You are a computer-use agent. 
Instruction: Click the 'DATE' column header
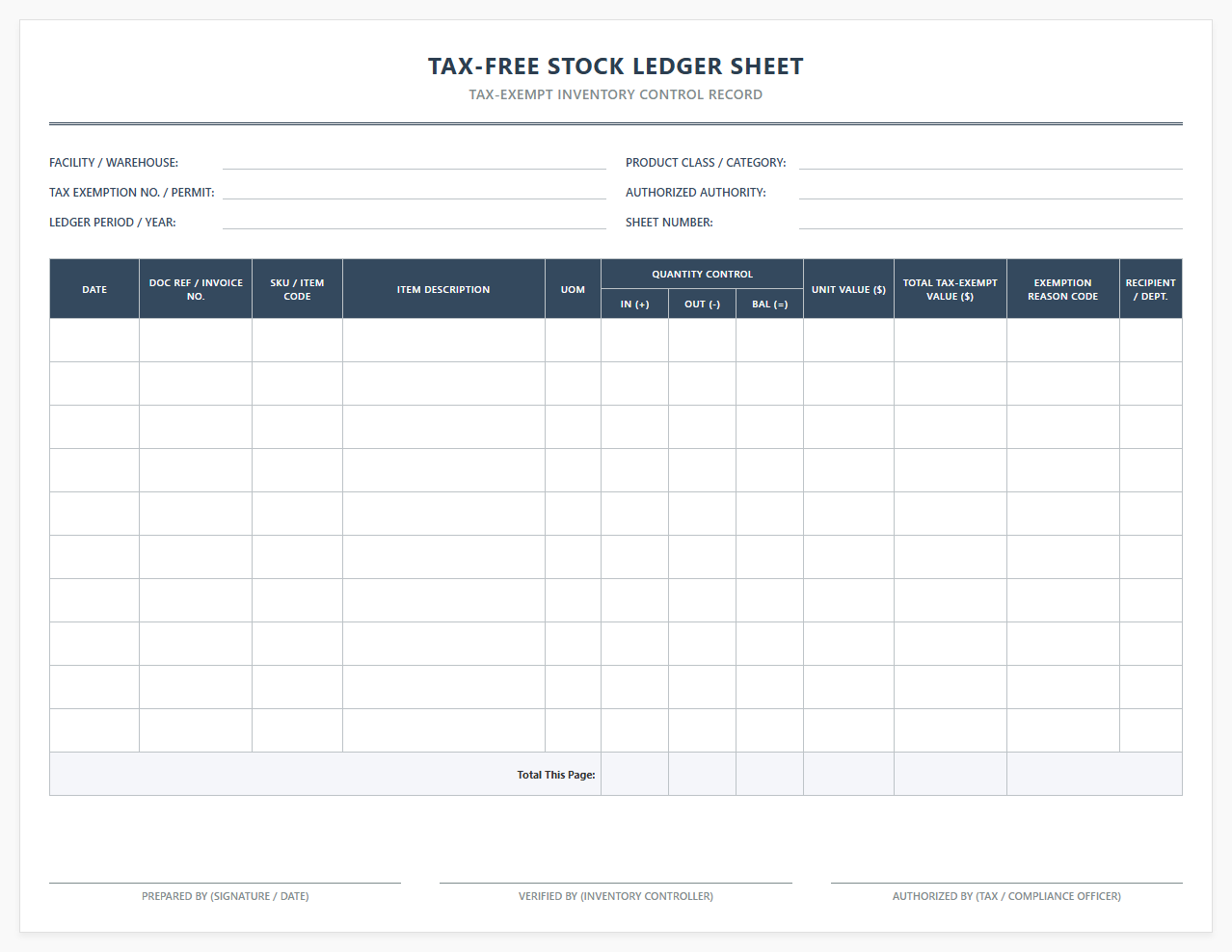[94, 289]
